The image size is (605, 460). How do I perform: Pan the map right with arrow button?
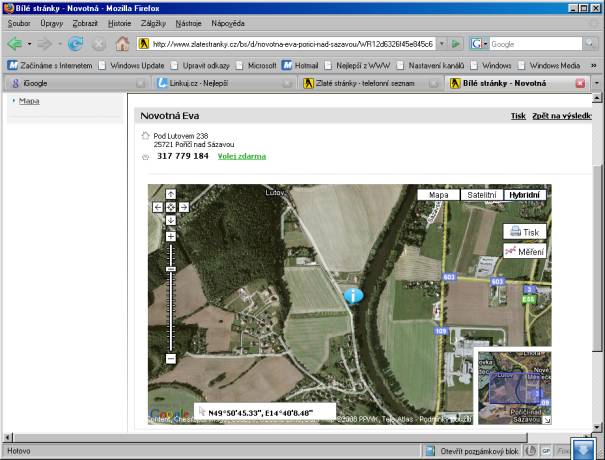point(183,207)
